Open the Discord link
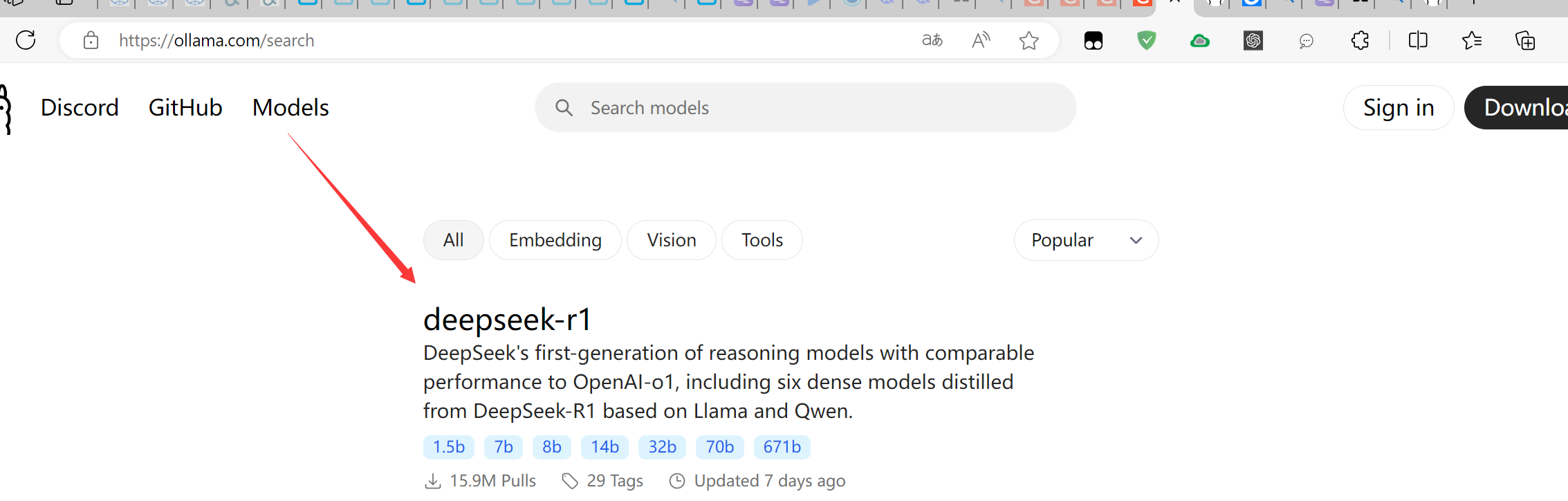 tap(80, 107)
